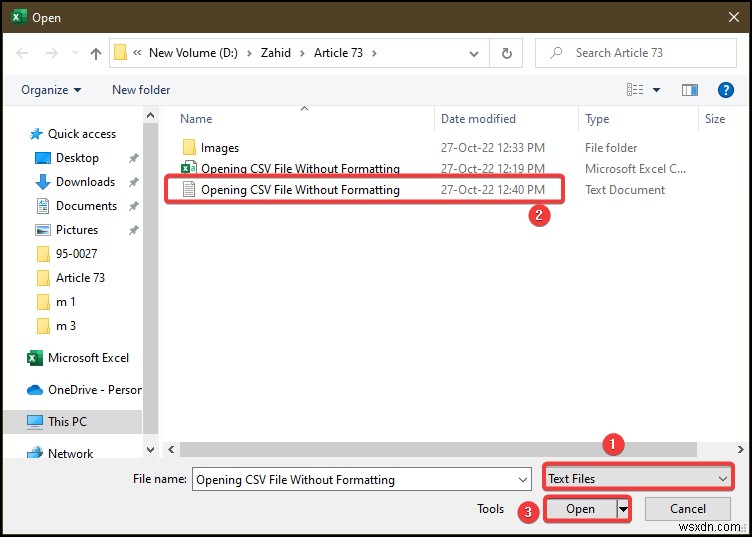Expand the chevron after Article 73 in path

pos(374,53)
